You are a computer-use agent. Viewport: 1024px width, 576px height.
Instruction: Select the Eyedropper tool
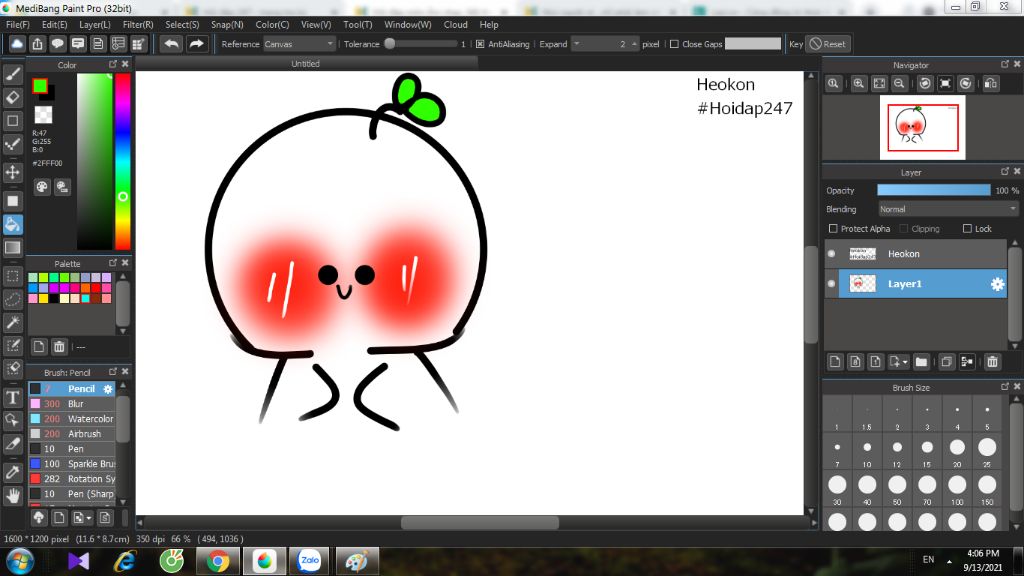click(x=12, y=472)
